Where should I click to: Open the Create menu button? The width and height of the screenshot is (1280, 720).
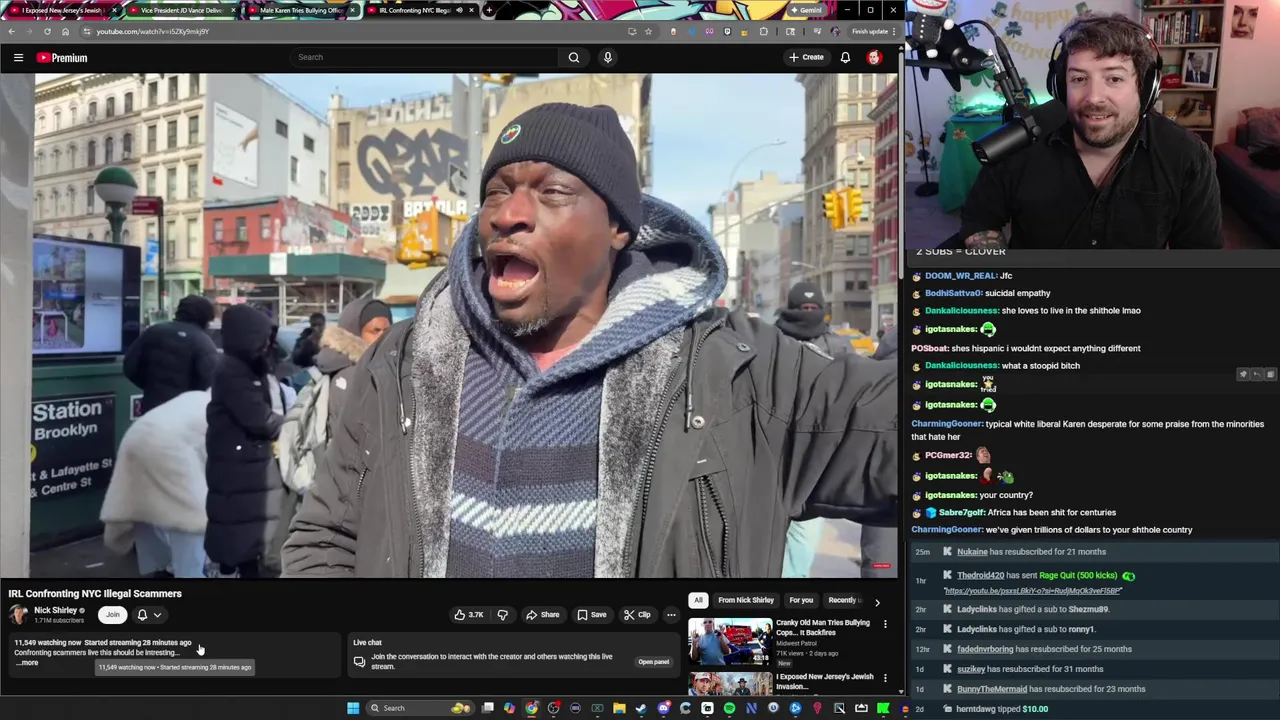(x=806, y=57)
